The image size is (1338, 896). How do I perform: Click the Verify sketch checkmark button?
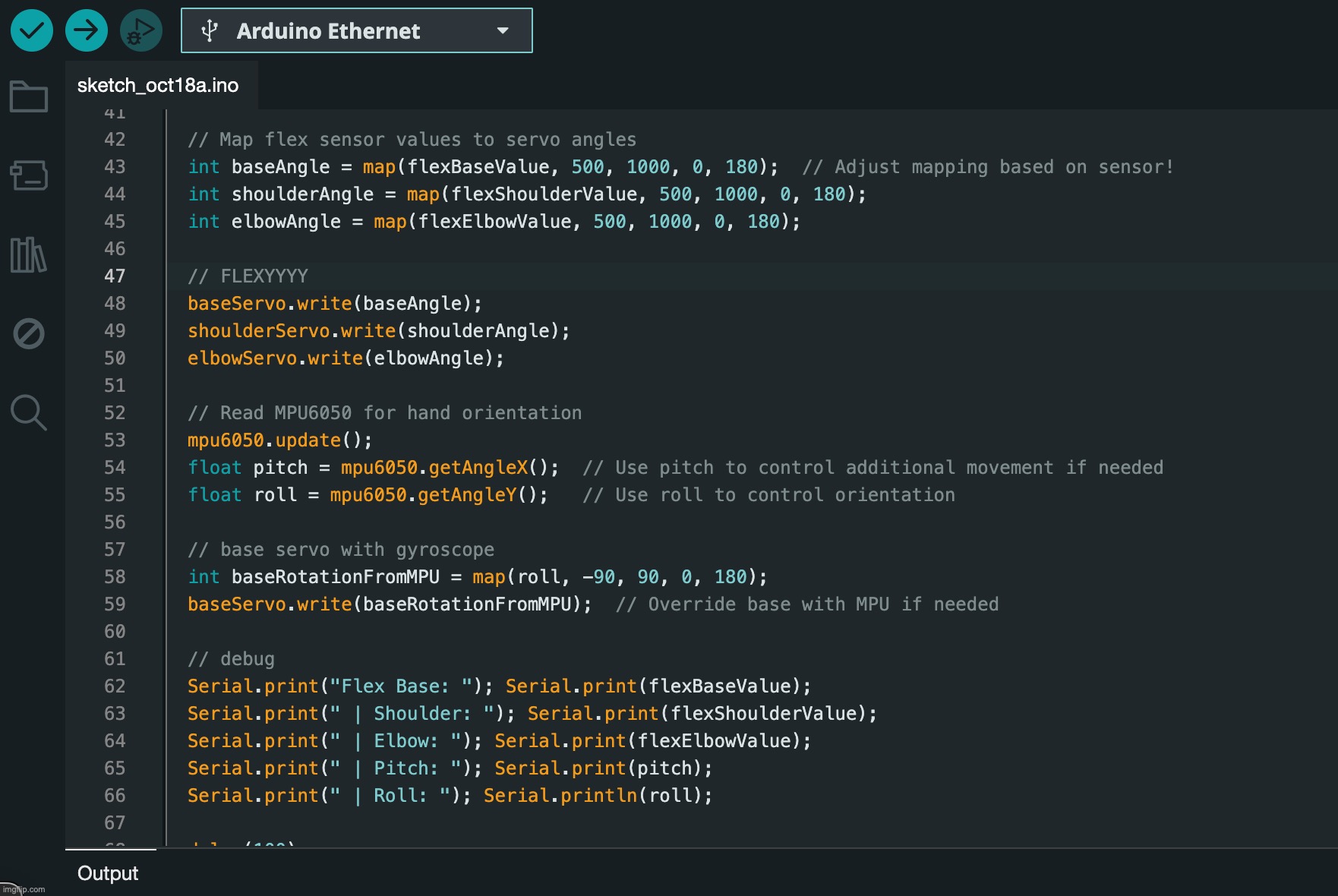tap(32, 30)
